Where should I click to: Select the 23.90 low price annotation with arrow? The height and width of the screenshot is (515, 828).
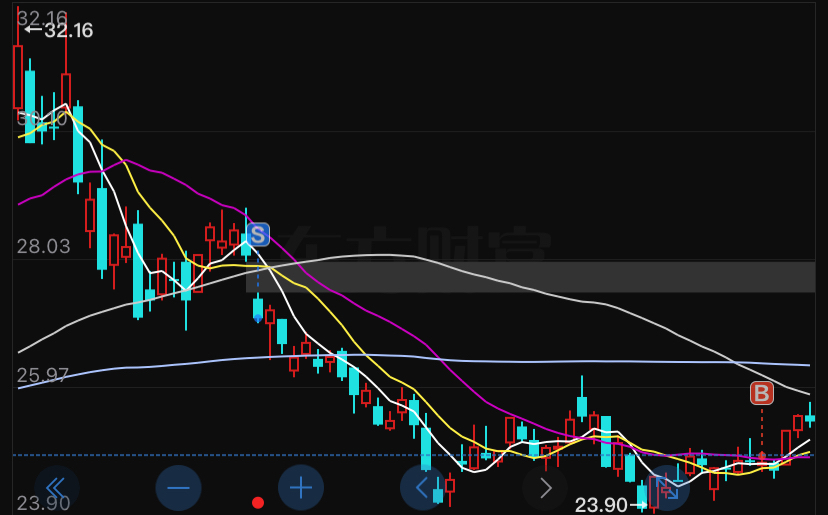pyautogui.click(x=610, y=505)
